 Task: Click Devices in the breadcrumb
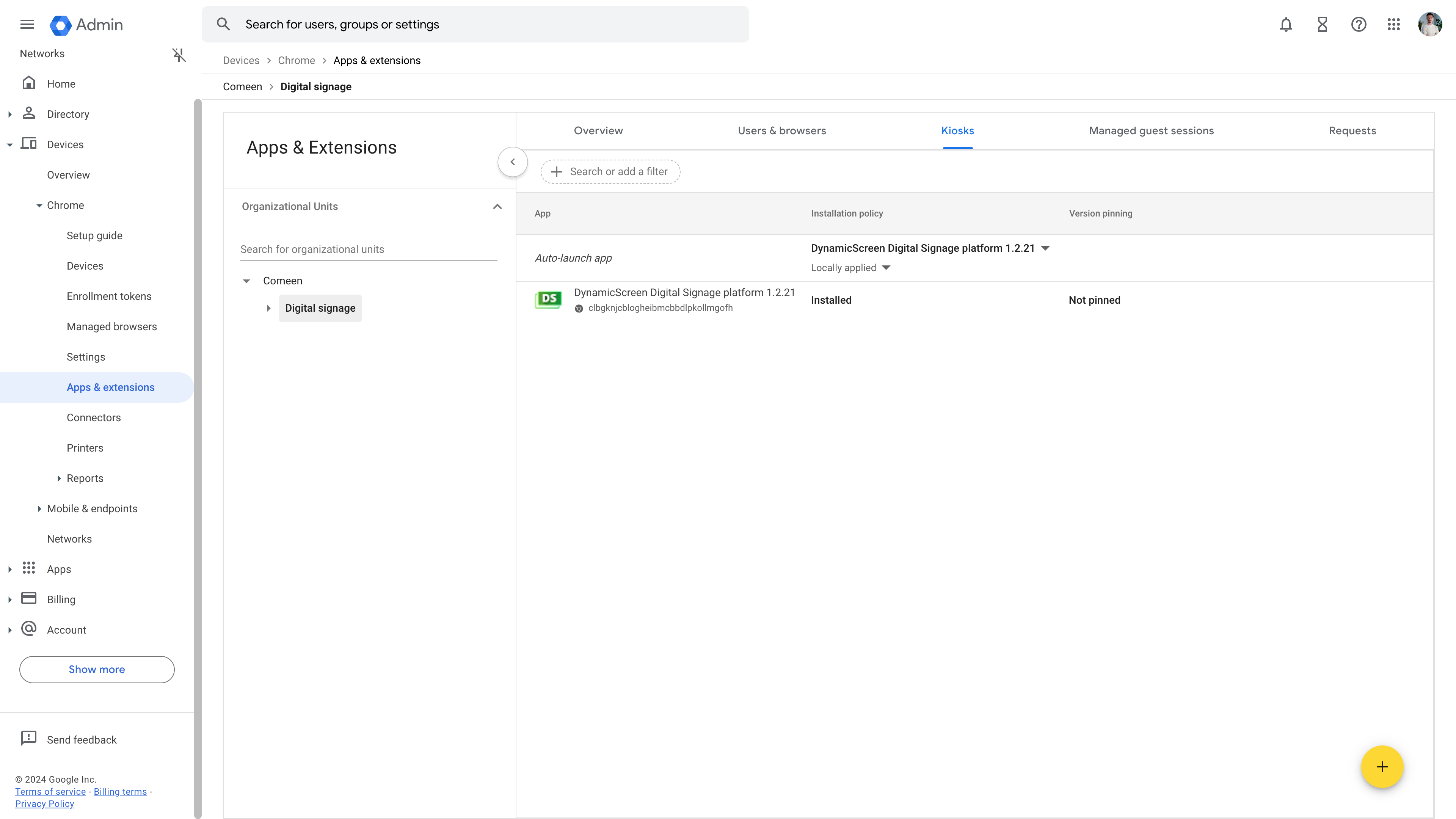tap(241, 61)
